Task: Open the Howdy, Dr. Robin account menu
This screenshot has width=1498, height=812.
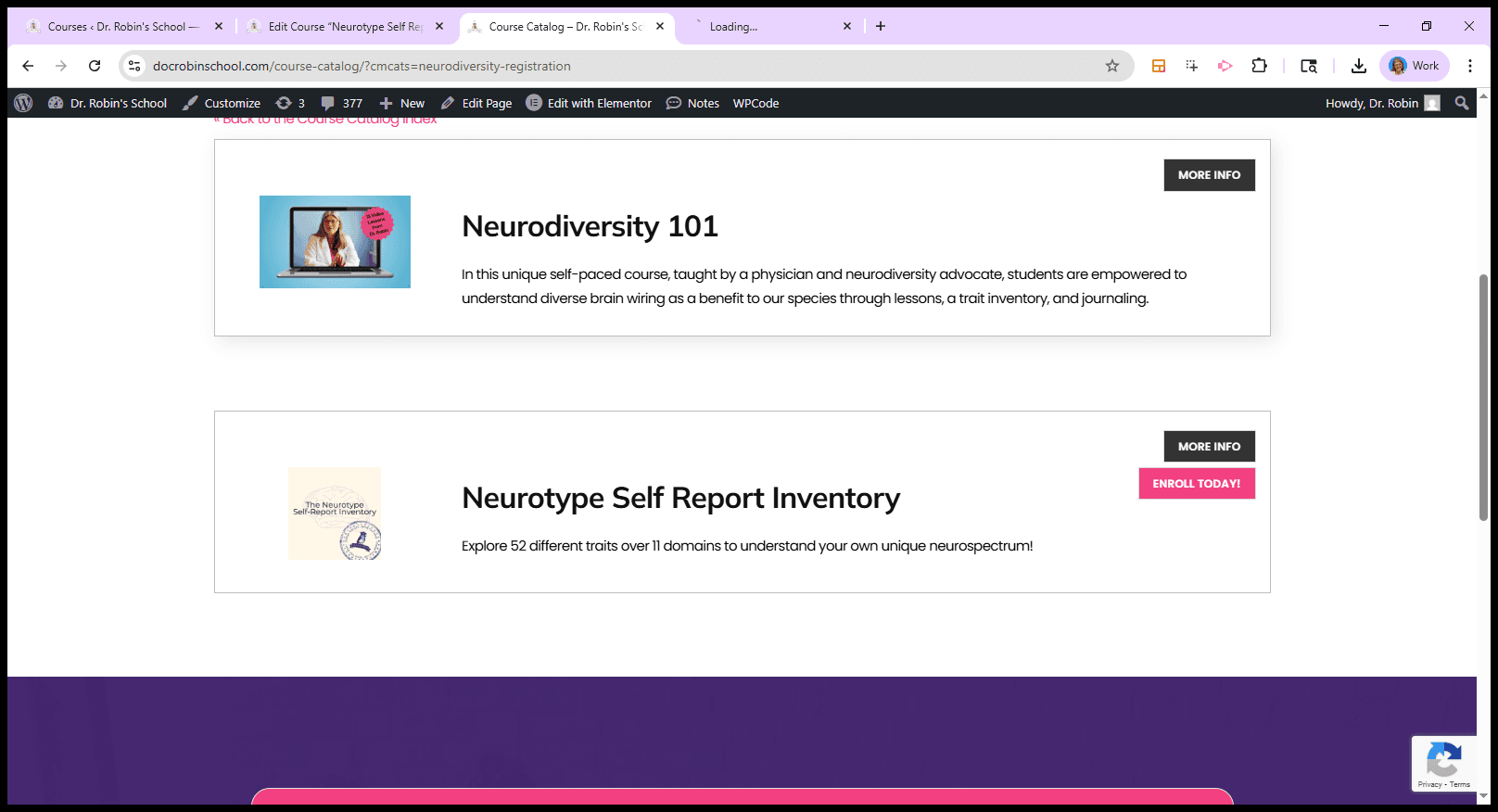Action: [1382, 103]
